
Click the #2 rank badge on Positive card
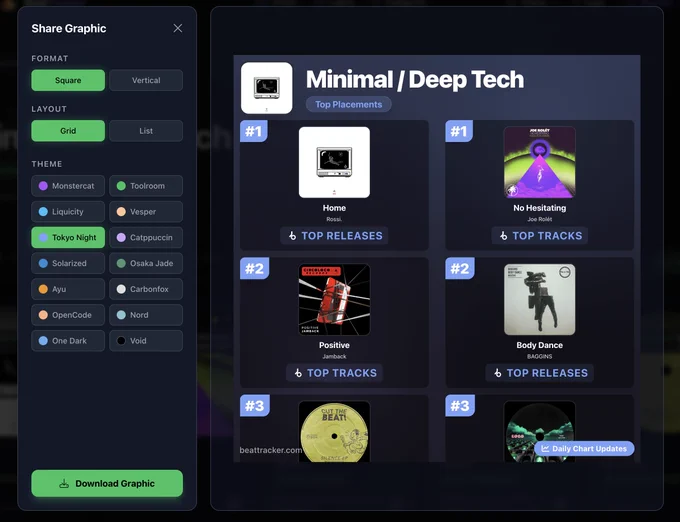click(255, 268)
